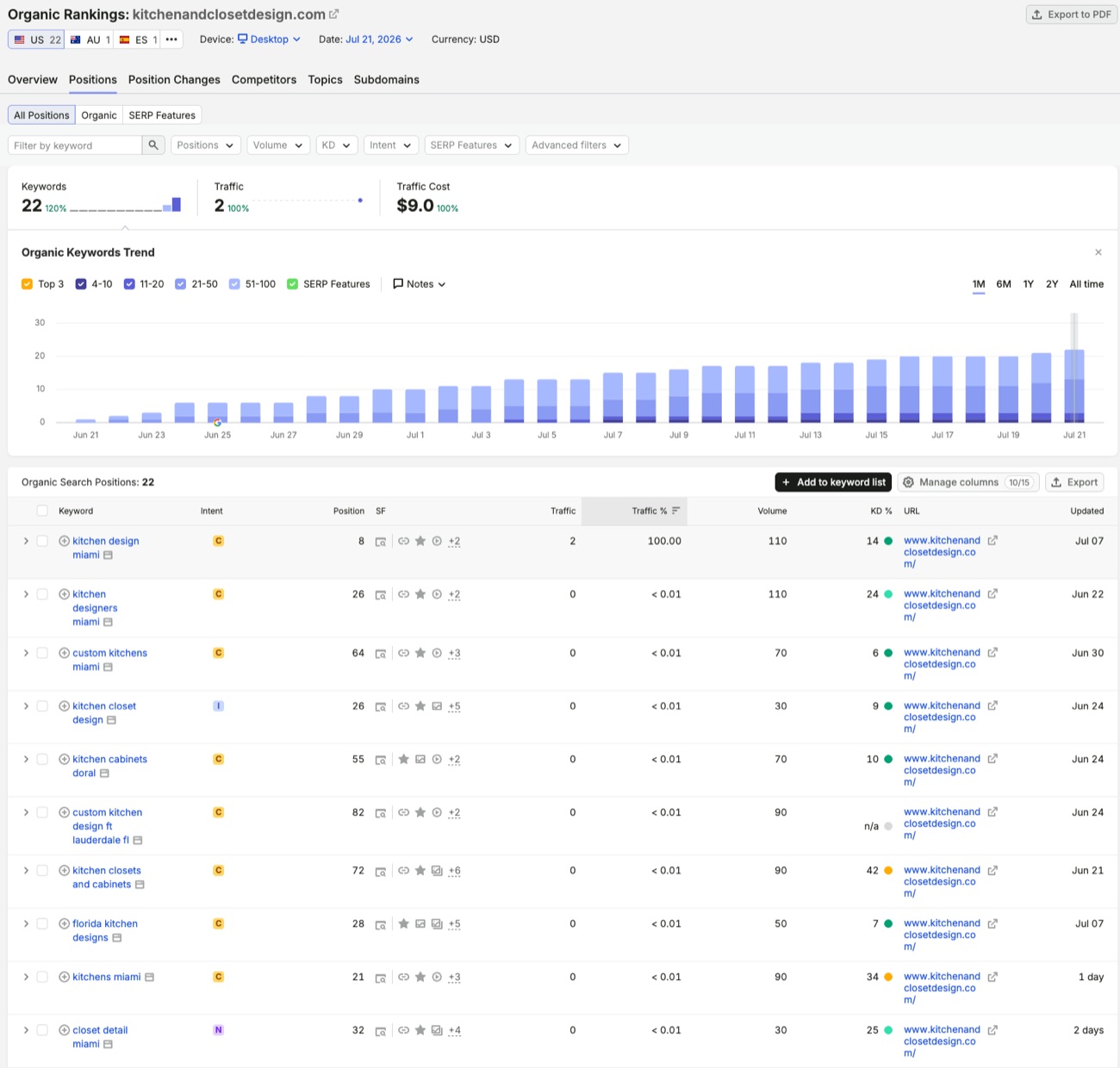This screenshot has height=1068, width=1120.
Task: Open the Device Desktop dropdown
Action: (270, 40)
